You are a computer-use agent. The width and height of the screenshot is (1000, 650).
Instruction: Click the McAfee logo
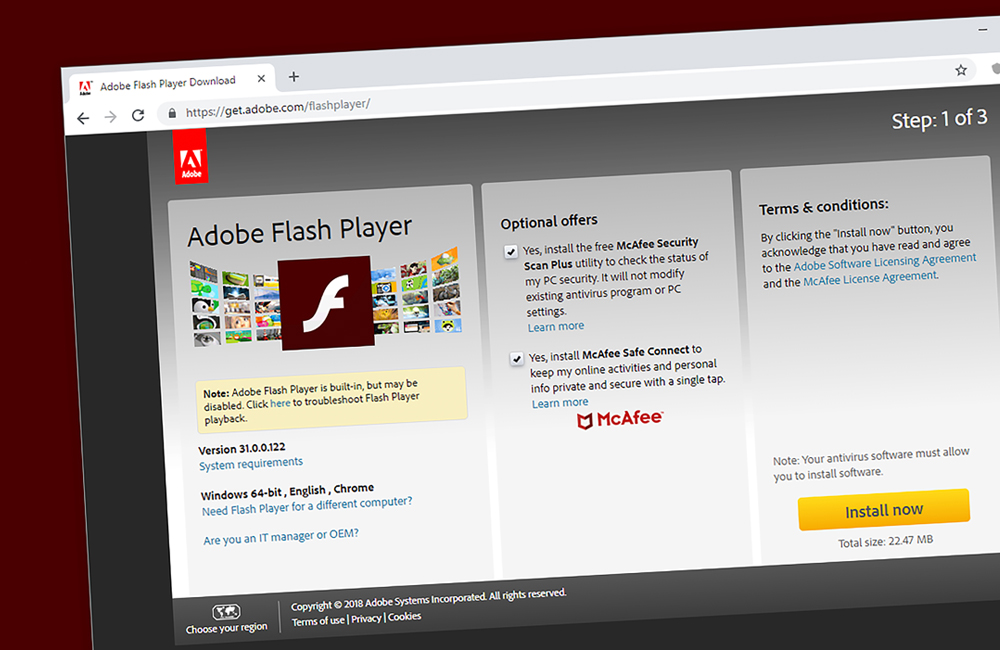click(620, 419)
